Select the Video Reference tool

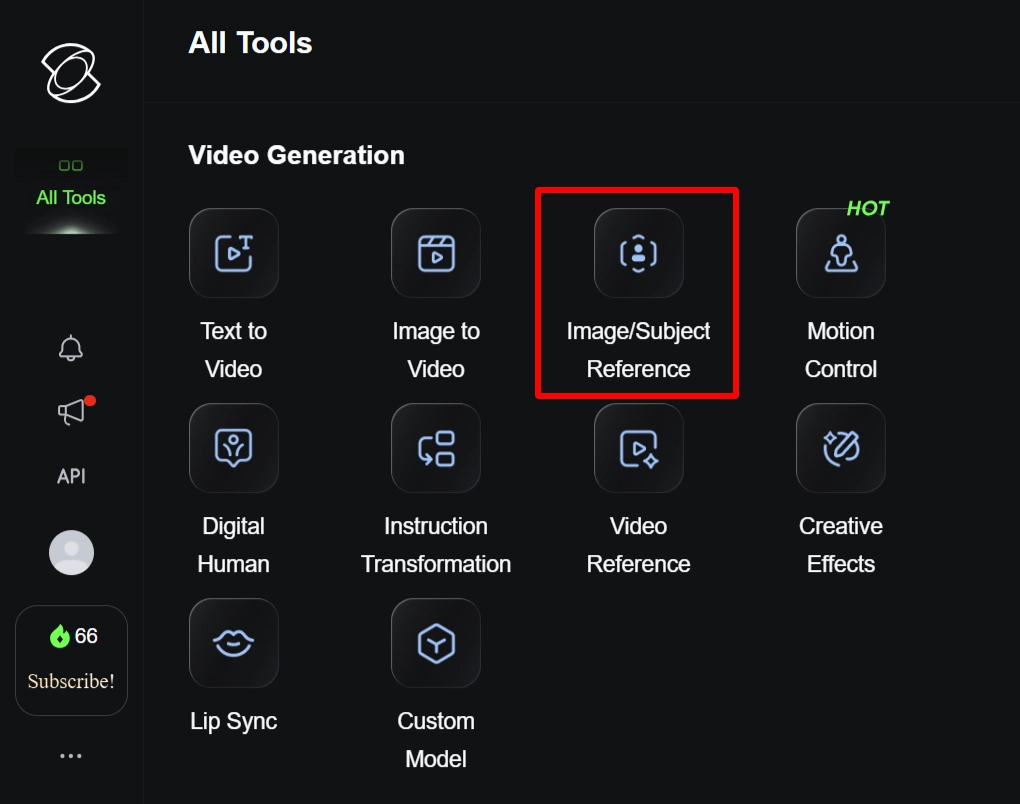coord(637,448)
